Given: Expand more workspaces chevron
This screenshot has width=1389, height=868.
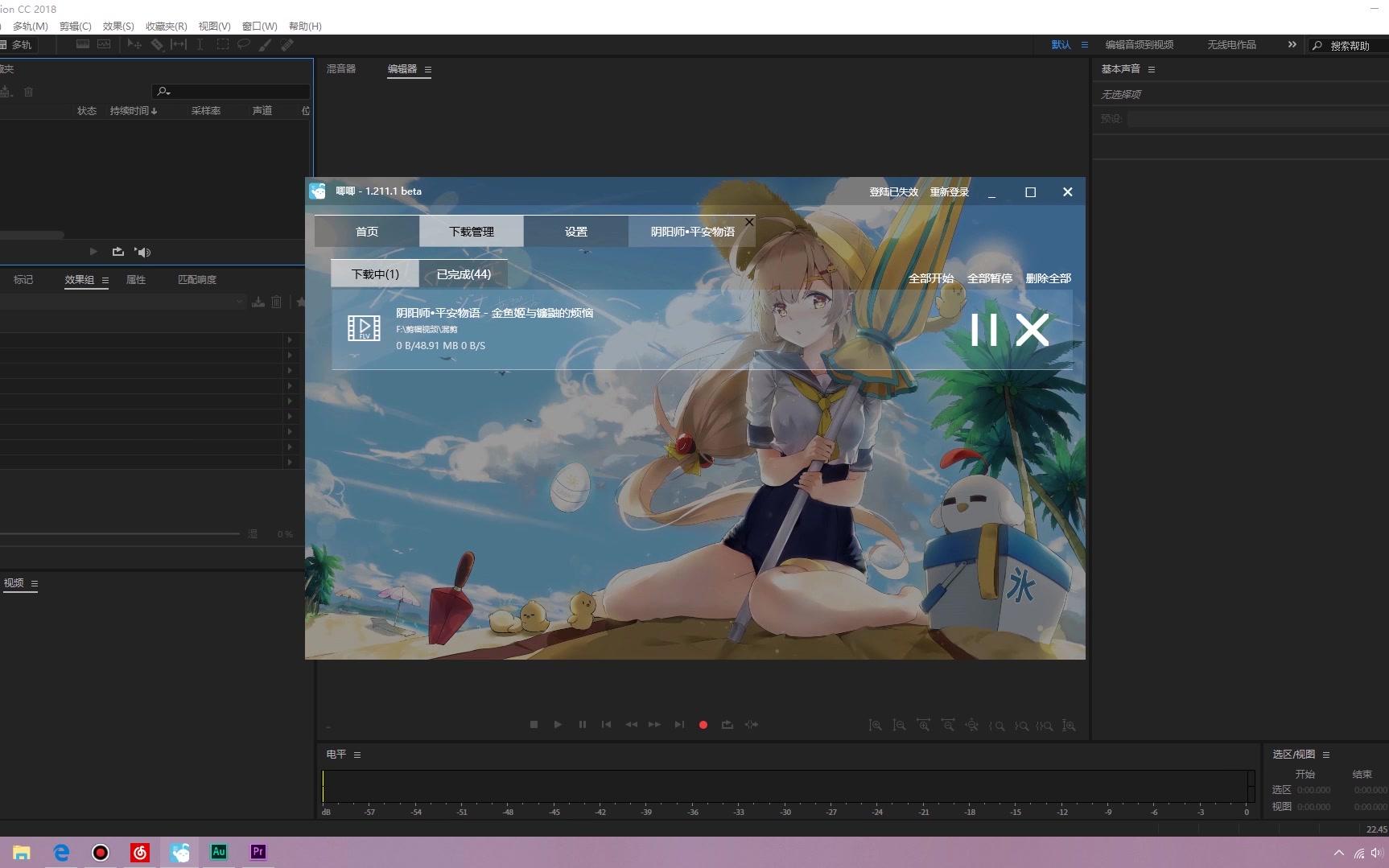Looking at the screenshot, I should coord(1292,44).
